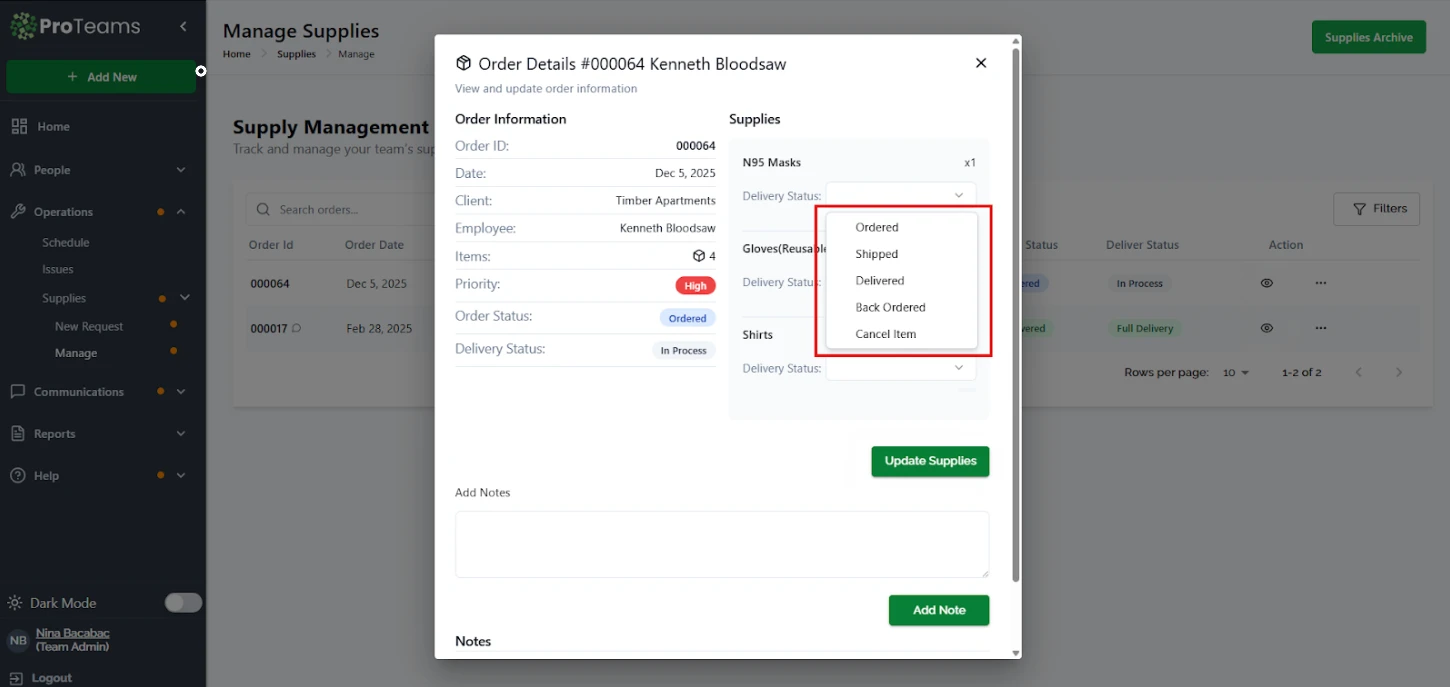Click the Help question mark icon
1450x687 pixels.
[18, 476]
